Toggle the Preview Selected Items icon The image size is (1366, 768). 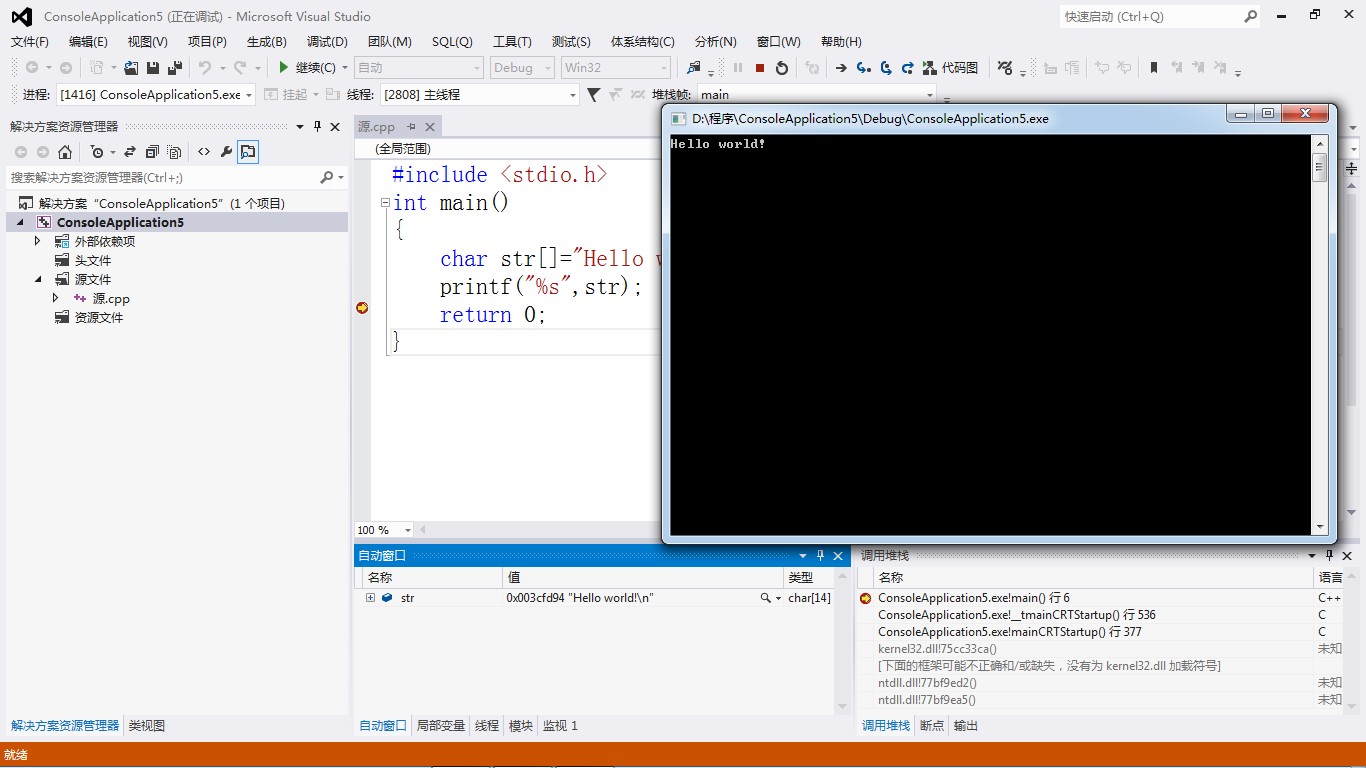coord(248,152)
